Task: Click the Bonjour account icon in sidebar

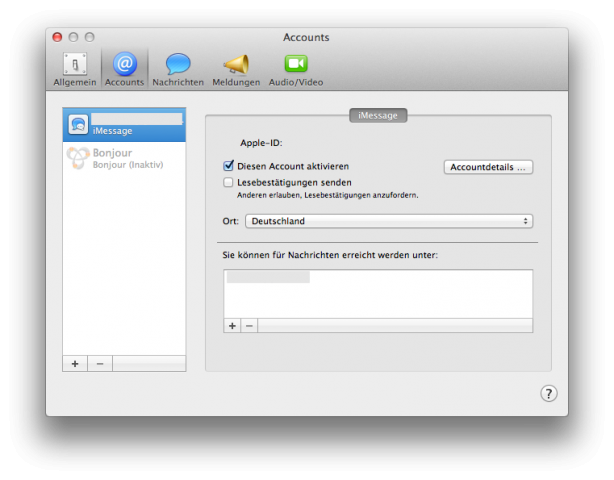Action: click(78, 158)
